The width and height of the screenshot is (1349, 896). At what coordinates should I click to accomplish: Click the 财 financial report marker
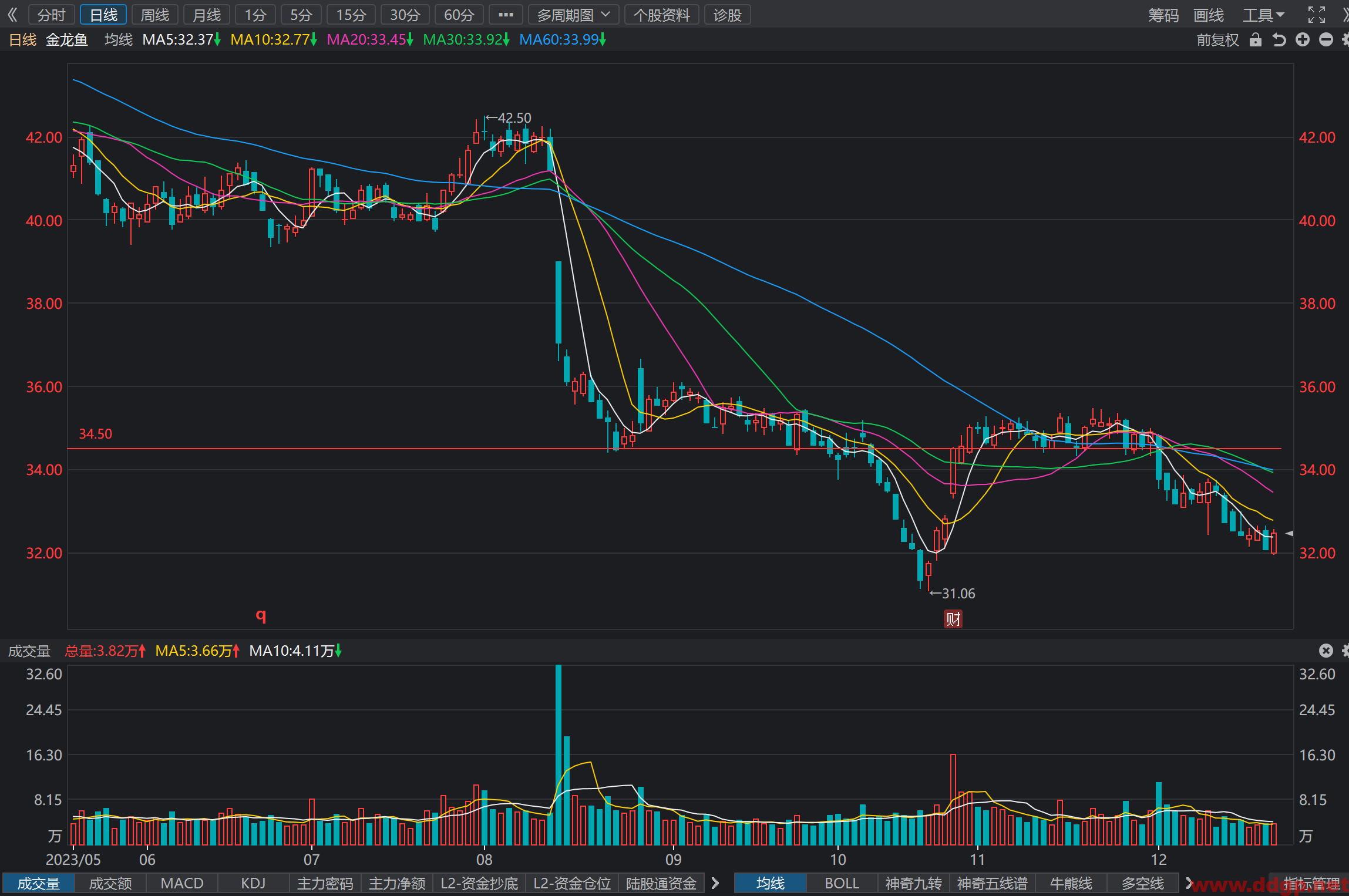pos(953,619)
